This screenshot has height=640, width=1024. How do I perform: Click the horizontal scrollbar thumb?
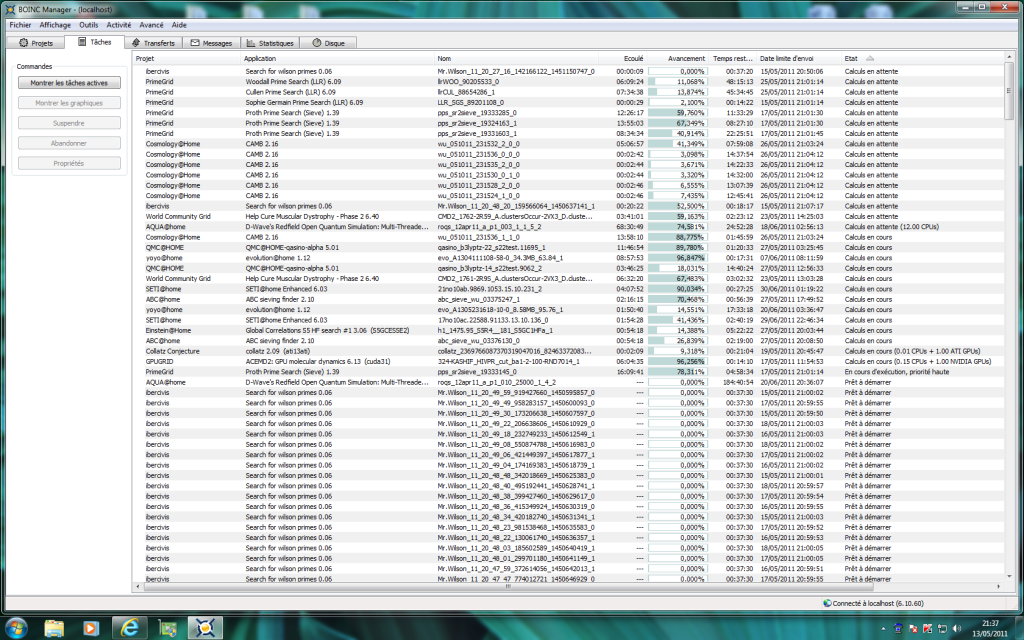tap(507, 586)
